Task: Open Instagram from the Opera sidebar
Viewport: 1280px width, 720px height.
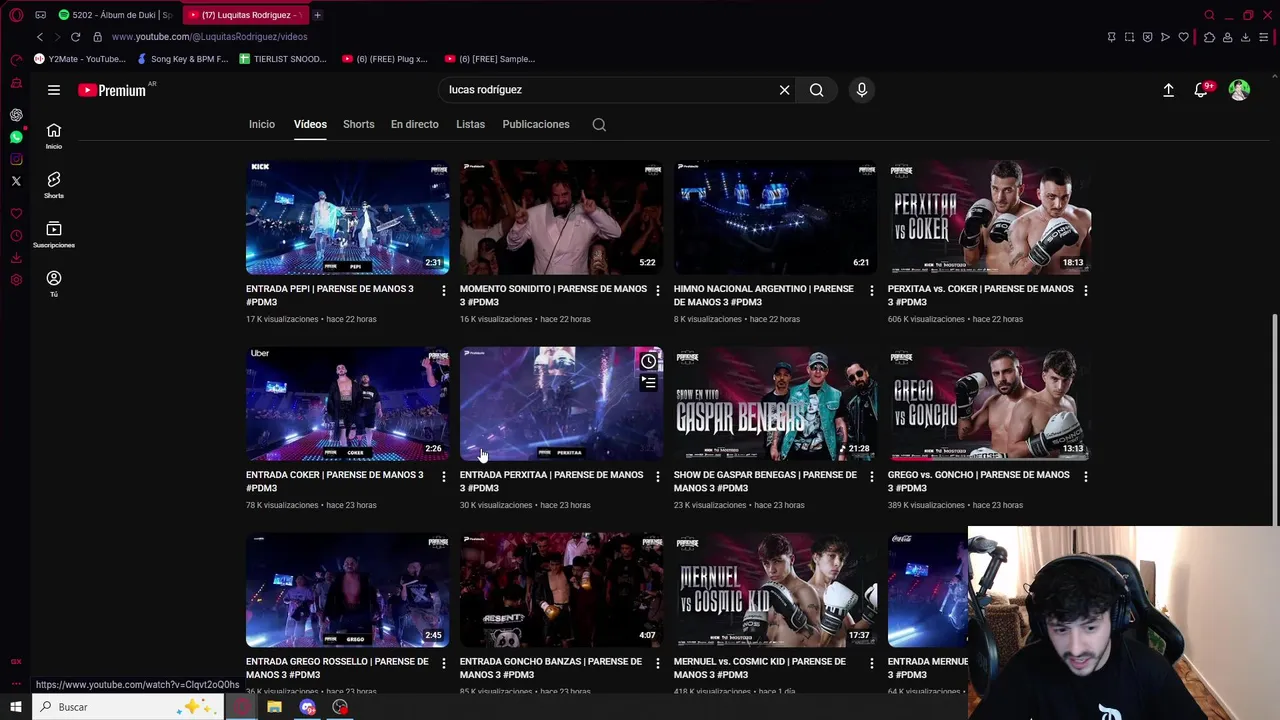Action: pyautogui.click(x=16, y=159)
